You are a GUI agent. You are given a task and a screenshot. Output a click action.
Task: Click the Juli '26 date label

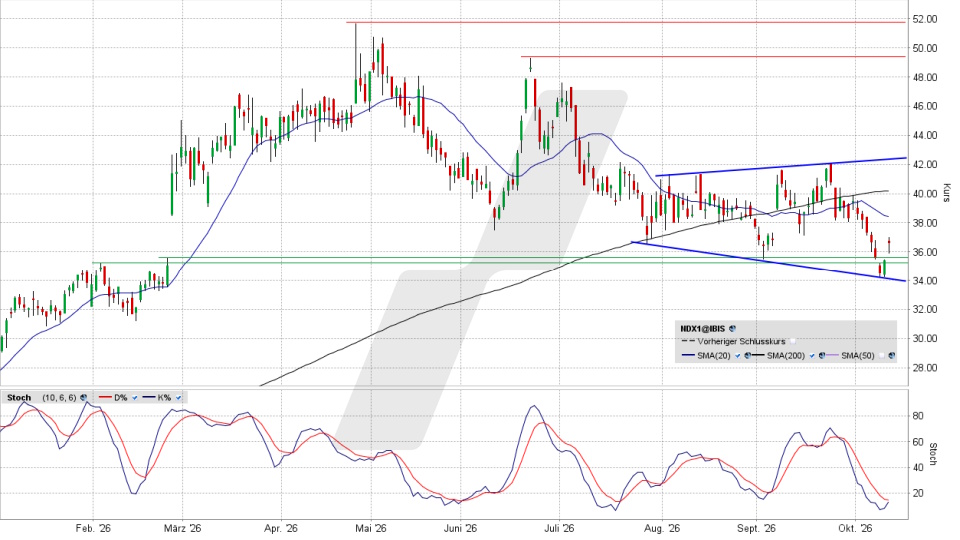coord(560,528)
